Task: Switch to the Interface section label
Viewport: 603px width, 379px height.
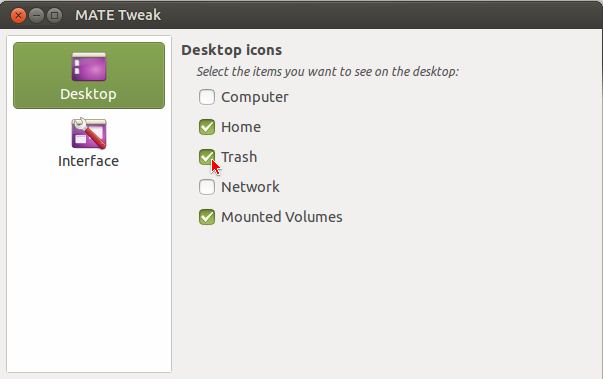Action: coord(88,161)
